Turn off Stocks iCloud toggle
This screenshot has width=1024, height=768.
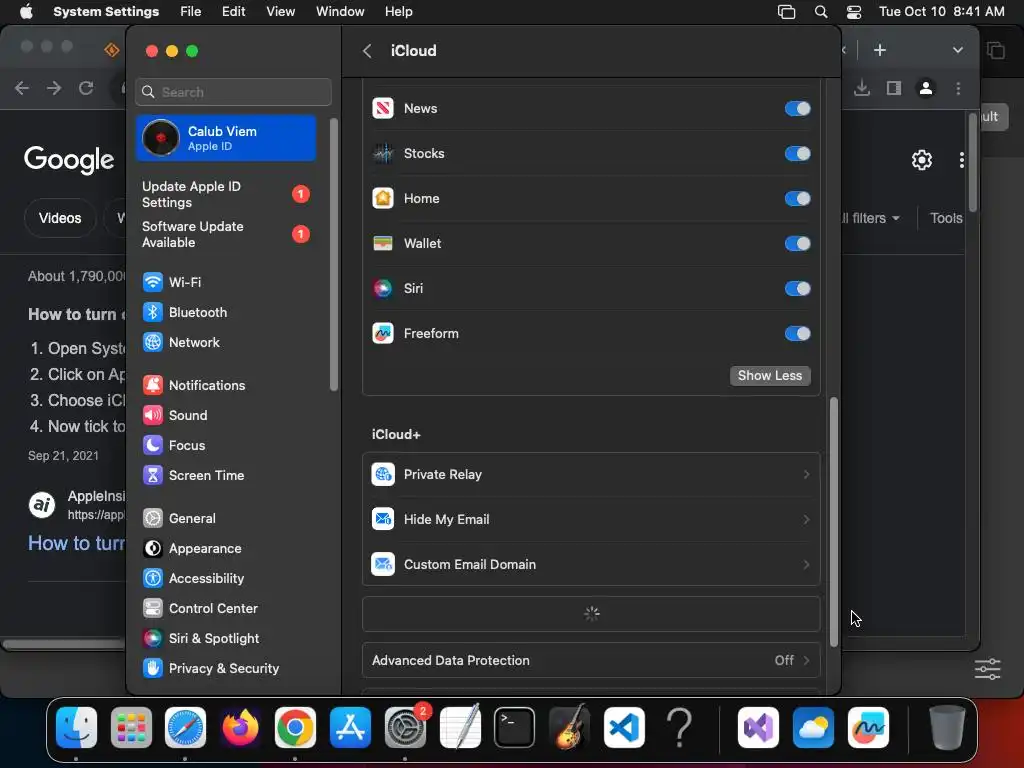[797, 153]
